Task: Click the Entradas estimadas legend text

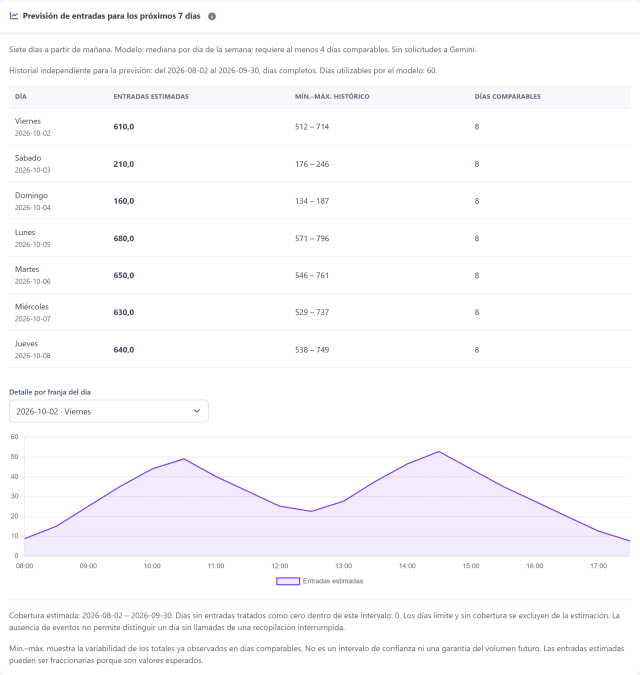Action: pyautogui.click(x=333, y=581)
